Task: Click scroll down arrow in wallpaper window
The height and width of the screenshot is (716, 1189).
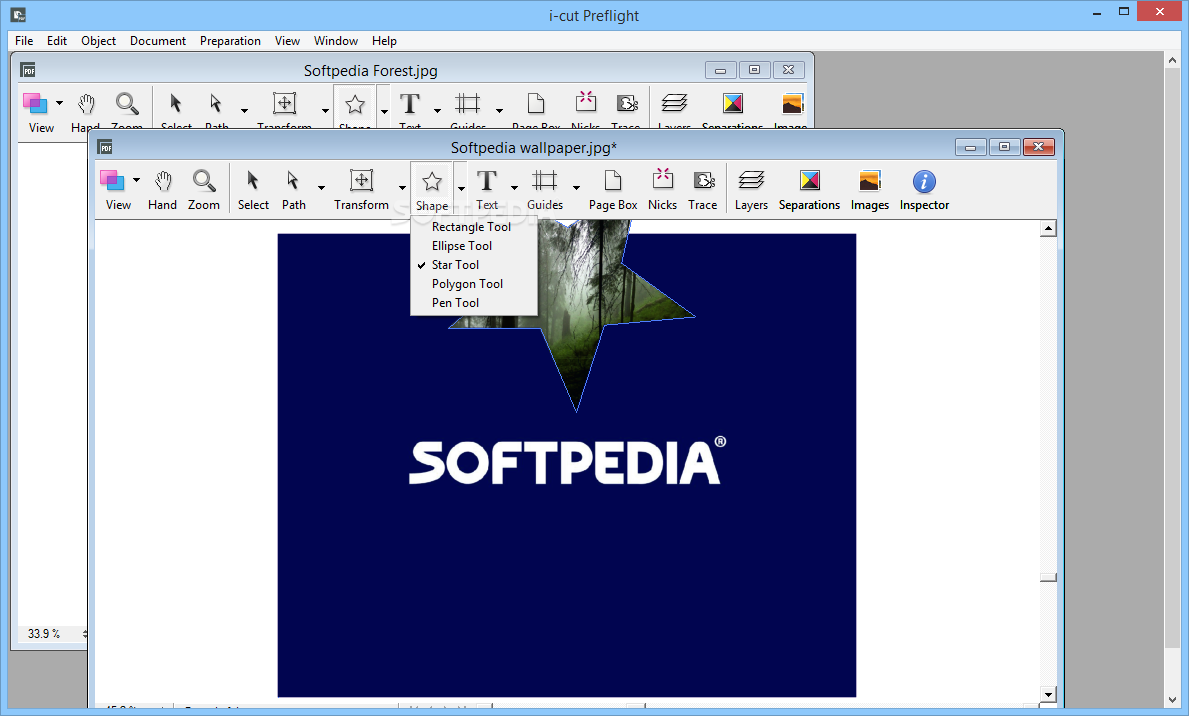Action: point(1049,694)
